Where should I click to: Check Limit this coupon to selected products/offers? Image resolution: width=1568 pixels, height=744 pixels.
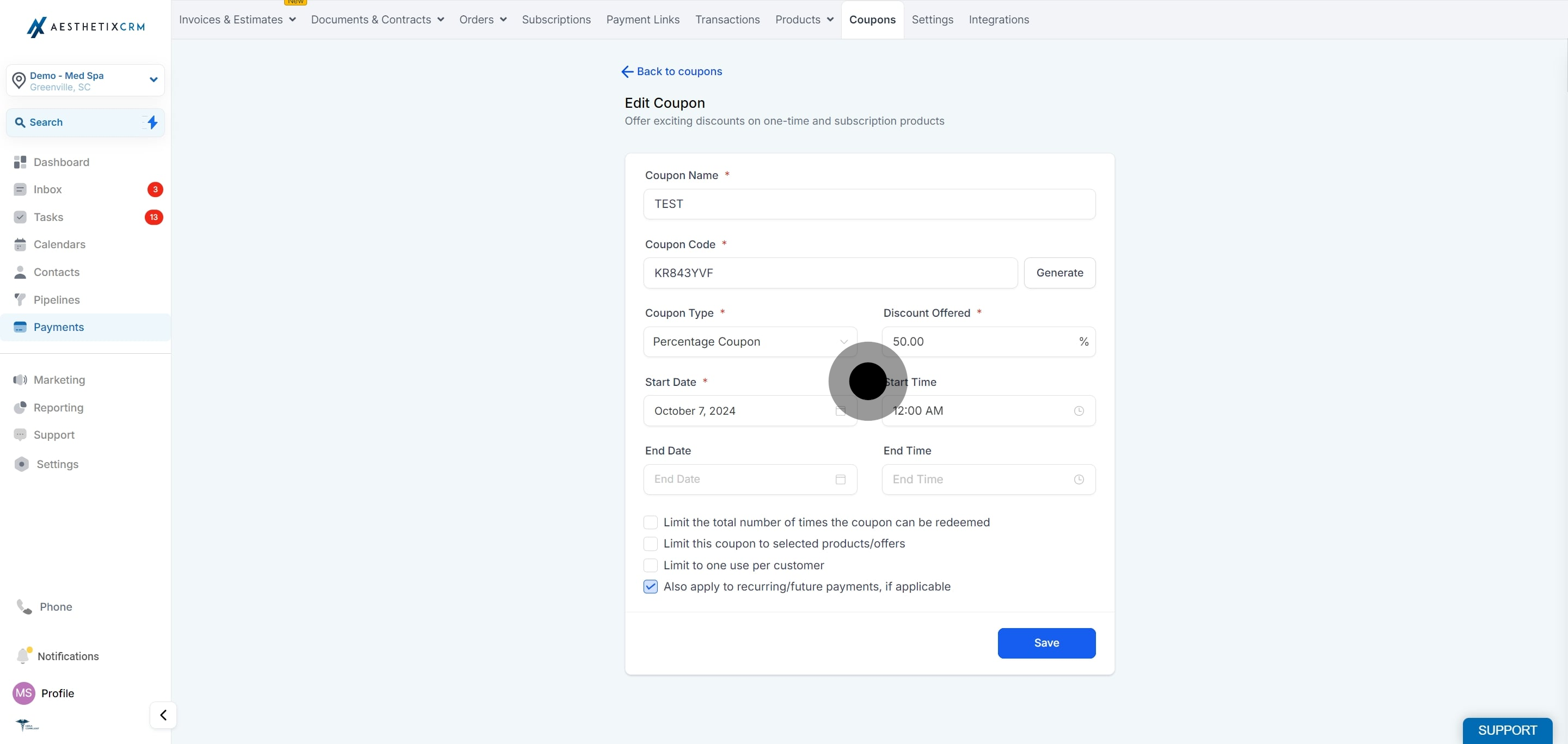click(651, 544)
